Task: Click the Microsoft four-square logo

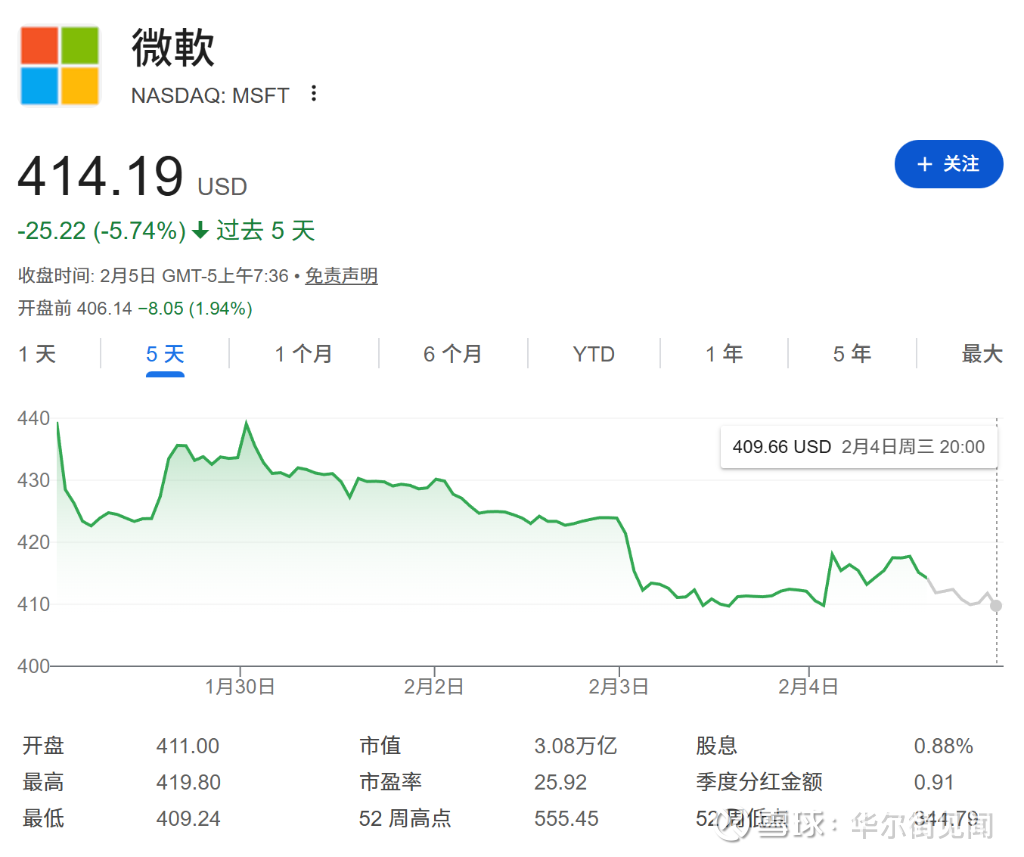Action: click(60, 65)
